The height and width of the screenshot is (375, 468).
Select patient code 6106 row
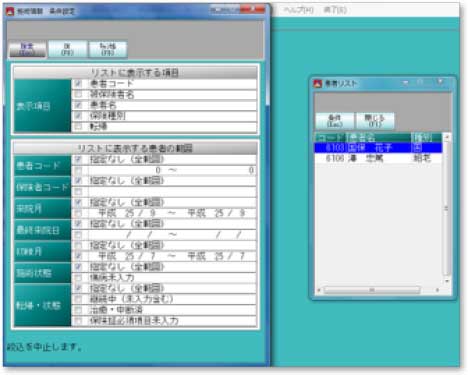pos(378,158)
